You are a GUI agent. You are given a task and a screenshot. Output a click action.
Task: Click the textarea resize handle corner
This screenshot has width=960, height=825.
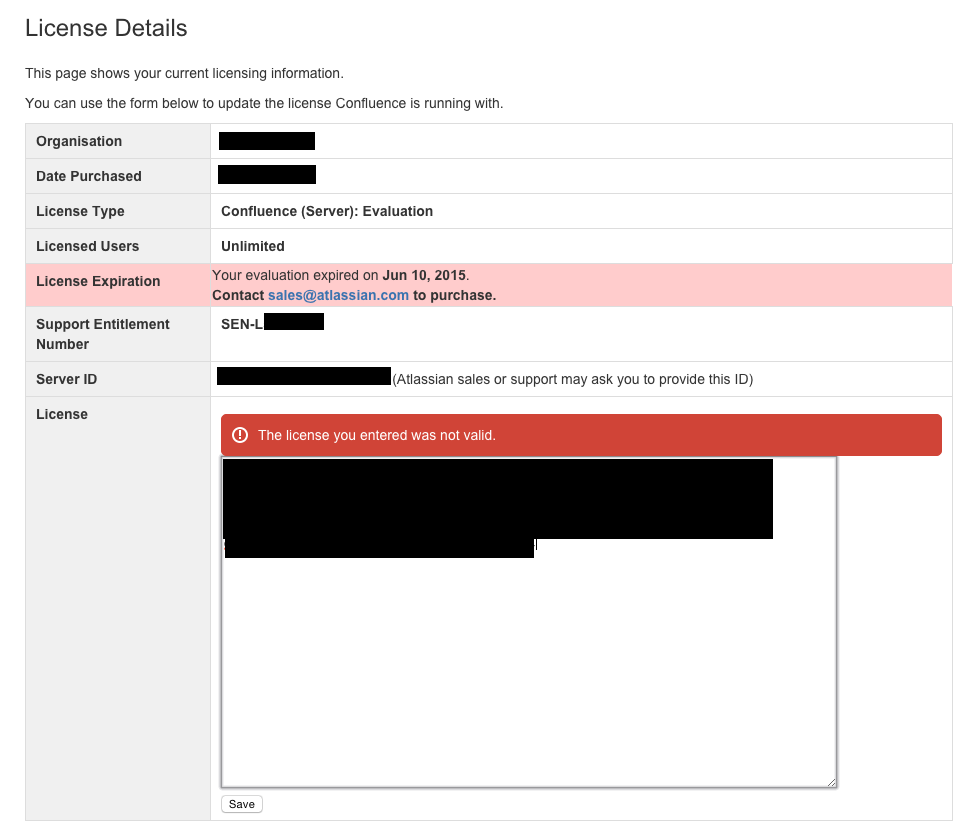[831, 782]
